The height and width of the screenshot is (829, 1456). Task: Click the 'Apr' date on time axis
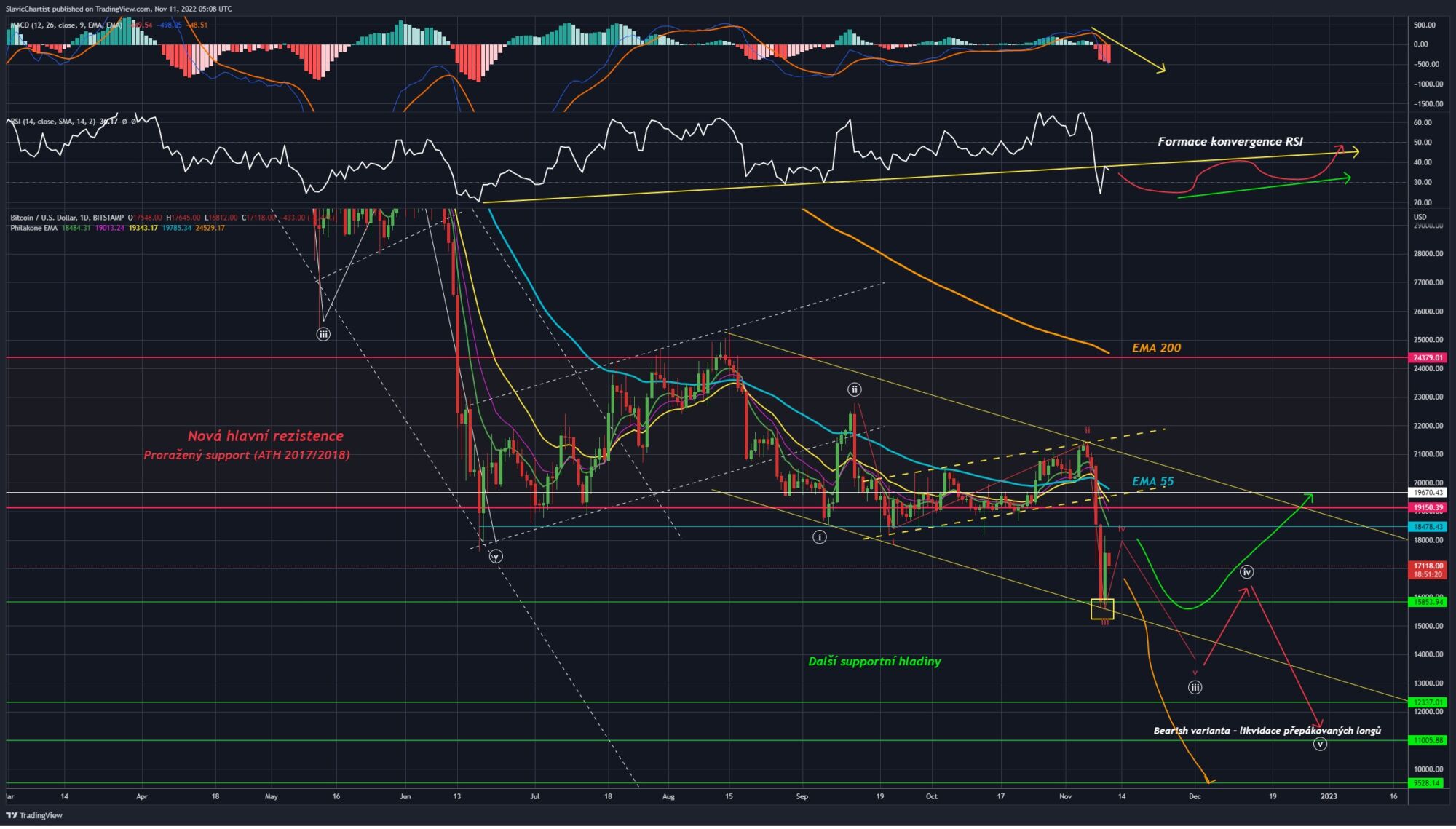coord(142,796)
